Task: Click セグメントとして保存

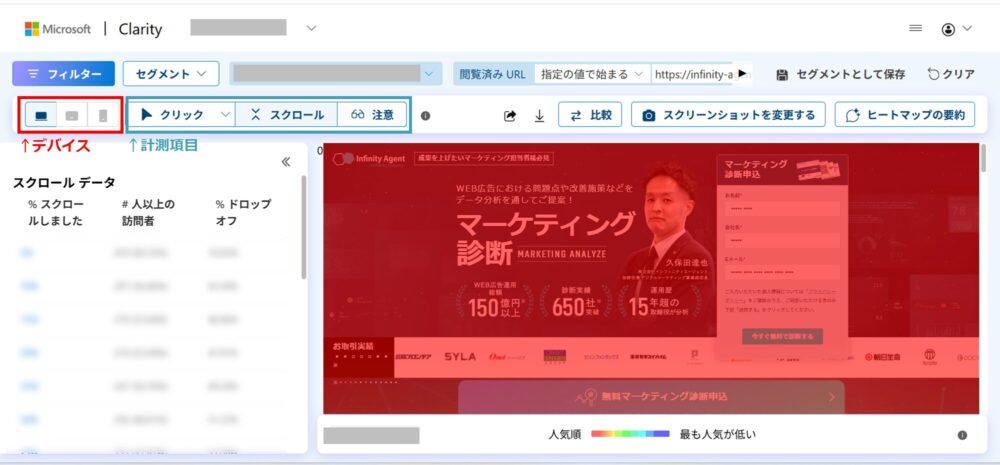Action: pyautogui.click(x=840, y=74)
